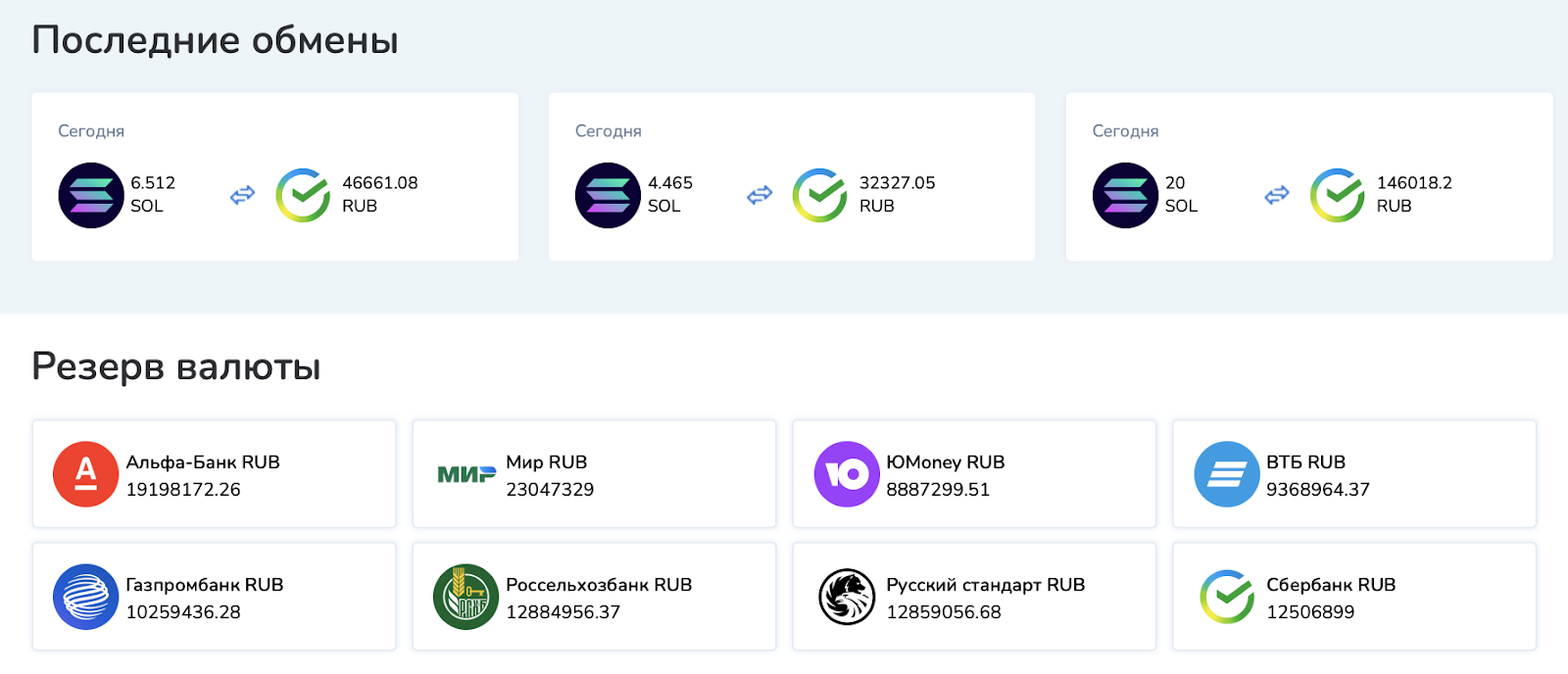
Task: Click the Русский стандарт bear logo icon
Action: click(847, 597)
